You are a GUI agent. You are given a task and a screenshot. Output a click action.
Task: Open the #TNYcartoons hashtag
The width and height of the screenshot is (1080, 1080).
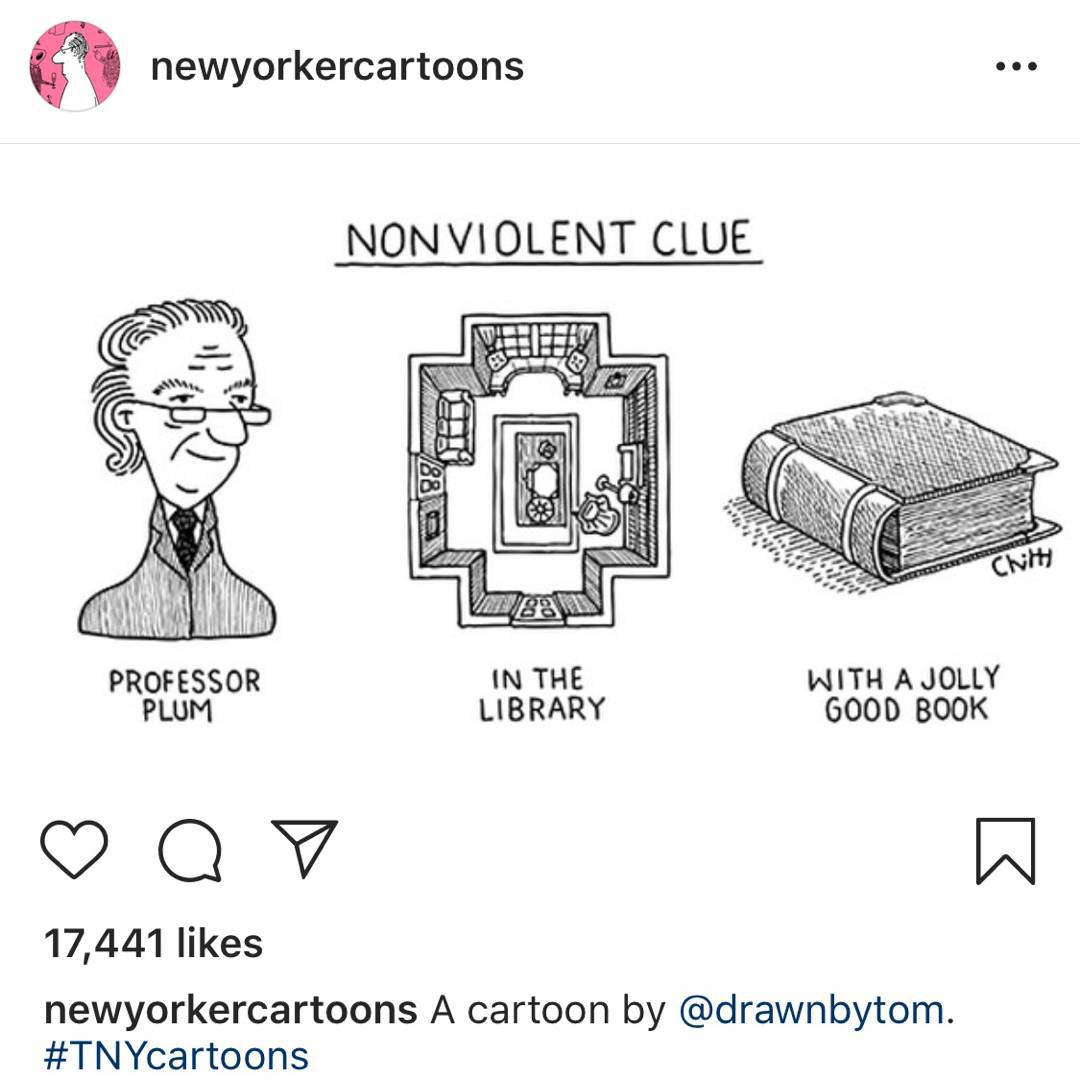point(176,1056)
